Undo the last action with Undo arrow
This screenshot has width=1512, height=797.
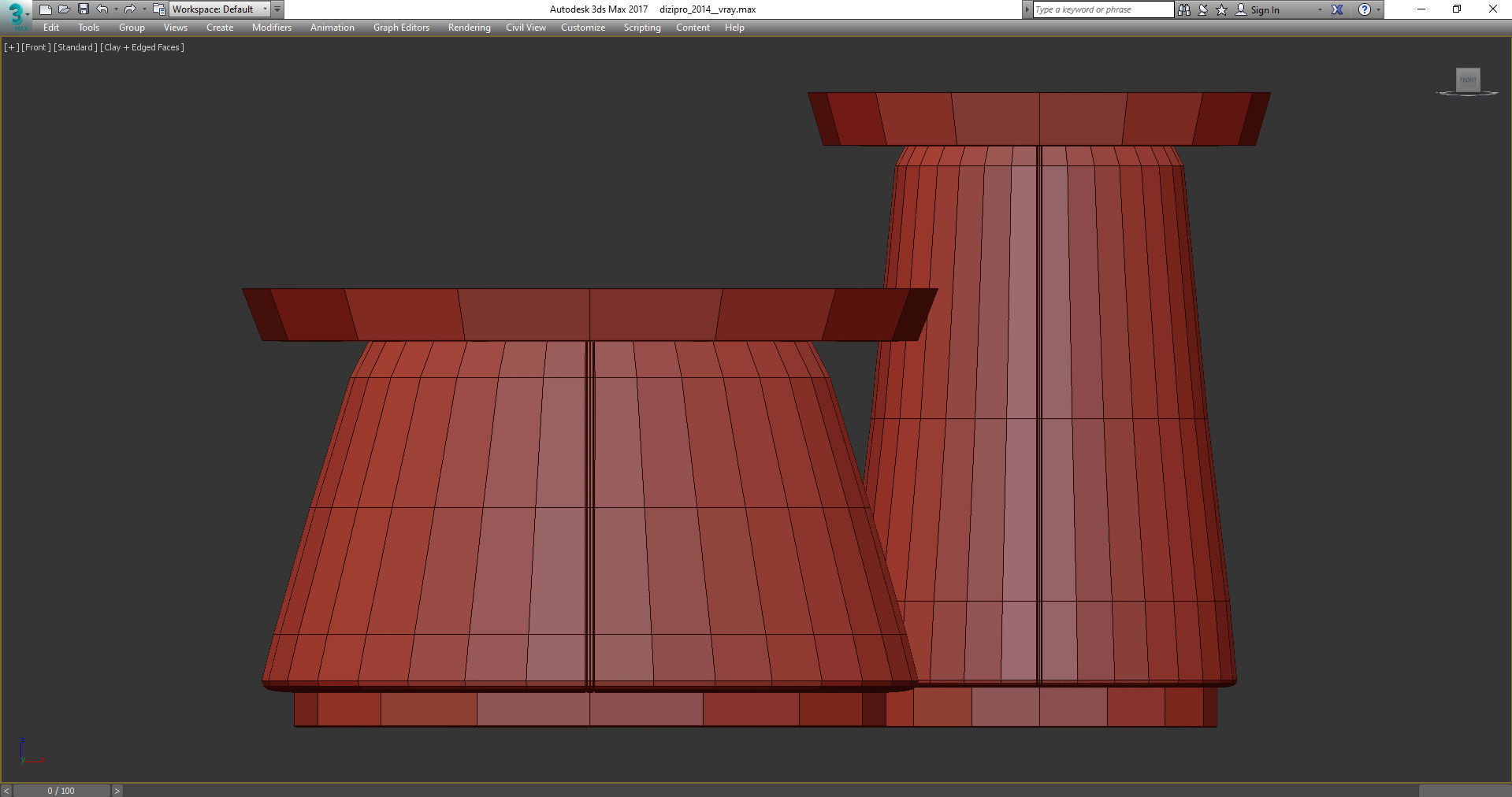[x=102, y=9]
